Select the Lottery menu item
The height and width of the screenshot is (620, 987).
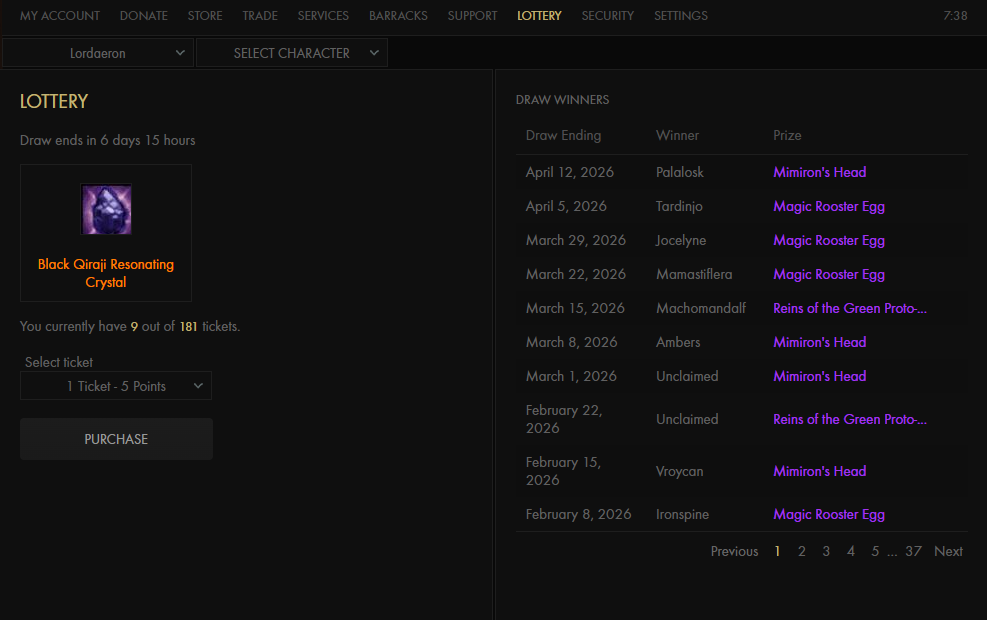pos(539,16)
